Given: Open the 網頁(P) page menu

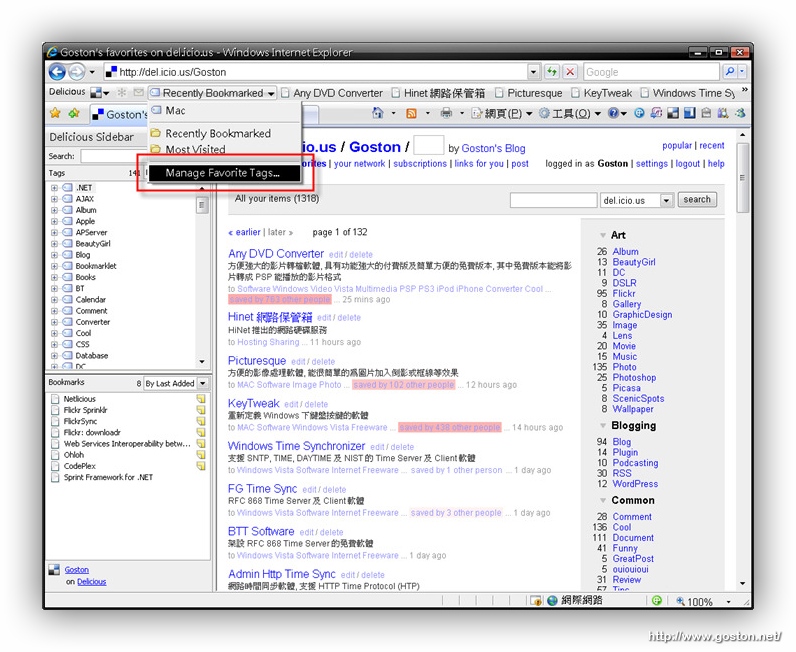Looking at the screenshot, I should click(x=502, y=113).
